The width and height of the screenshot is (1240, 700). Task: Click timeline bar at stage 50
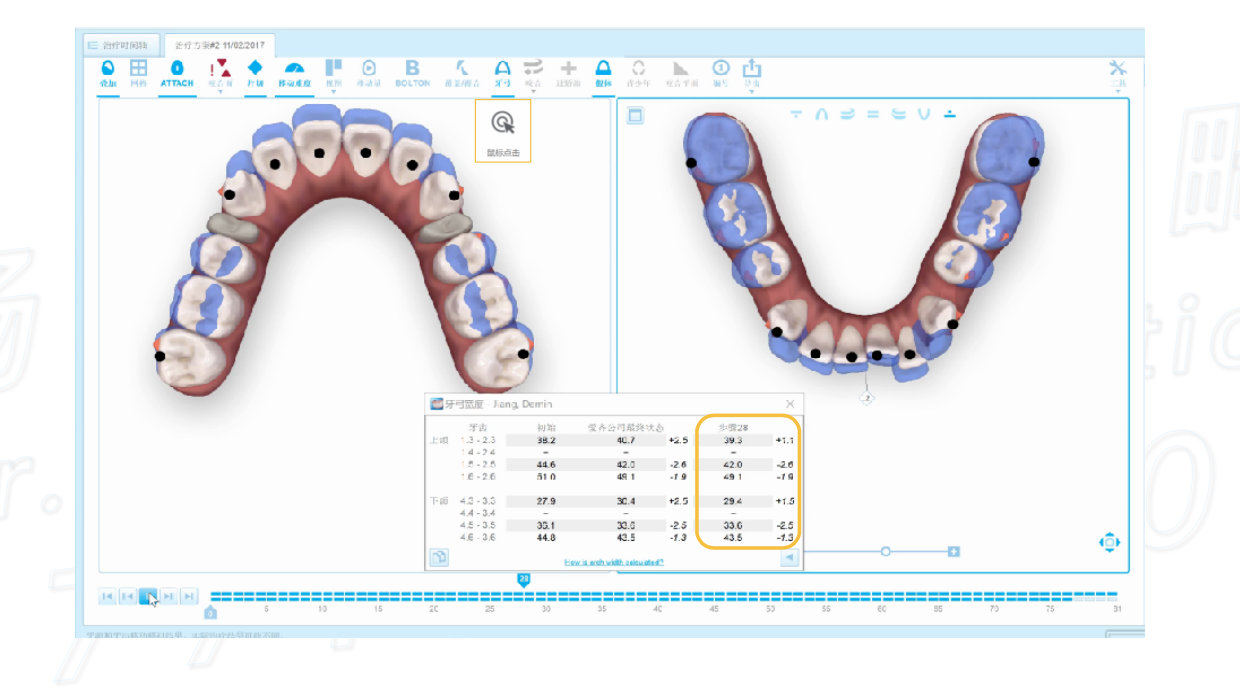point(770,596)
